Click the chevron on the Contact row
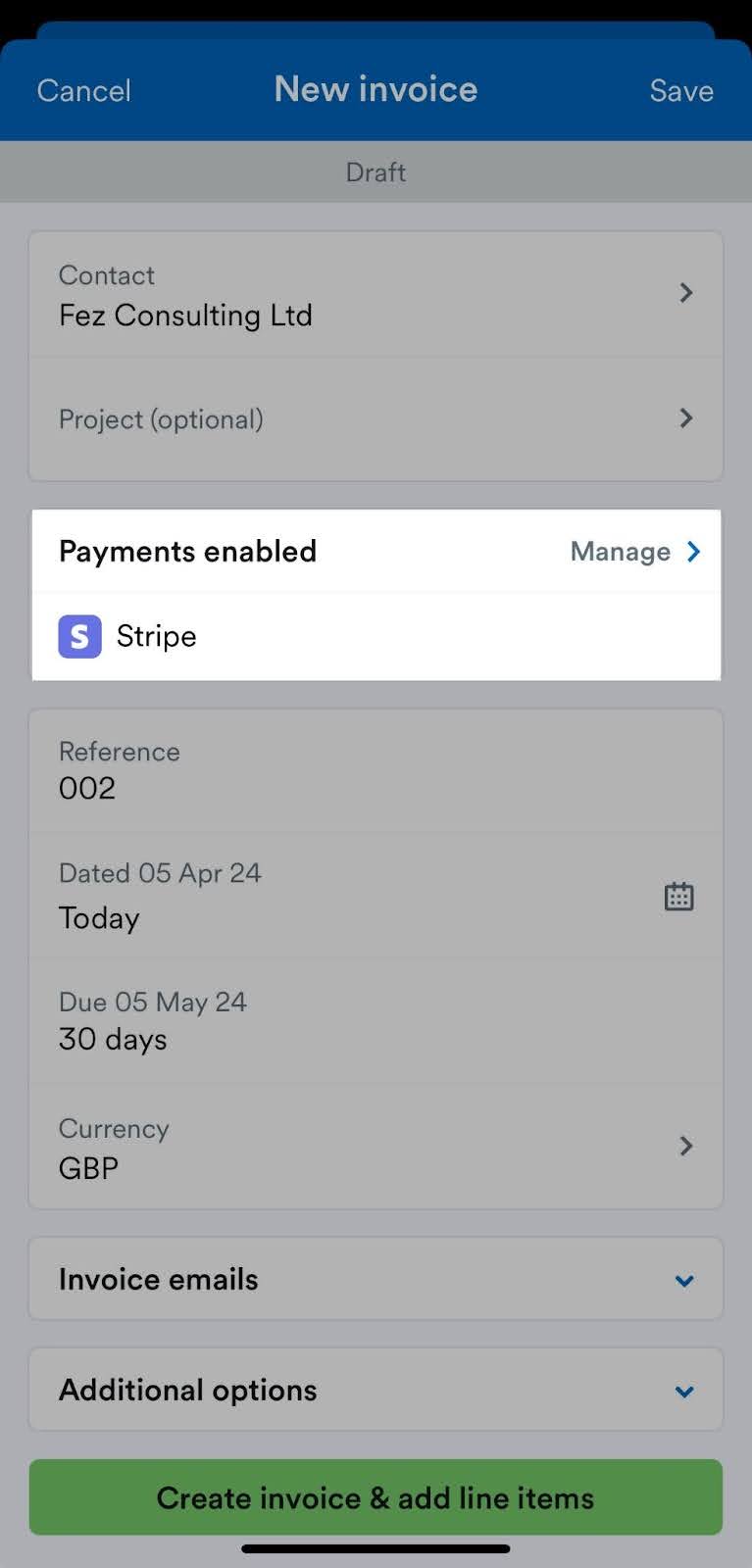Image resolution: width=752 pixels, height=1568 pixels. 685,292
